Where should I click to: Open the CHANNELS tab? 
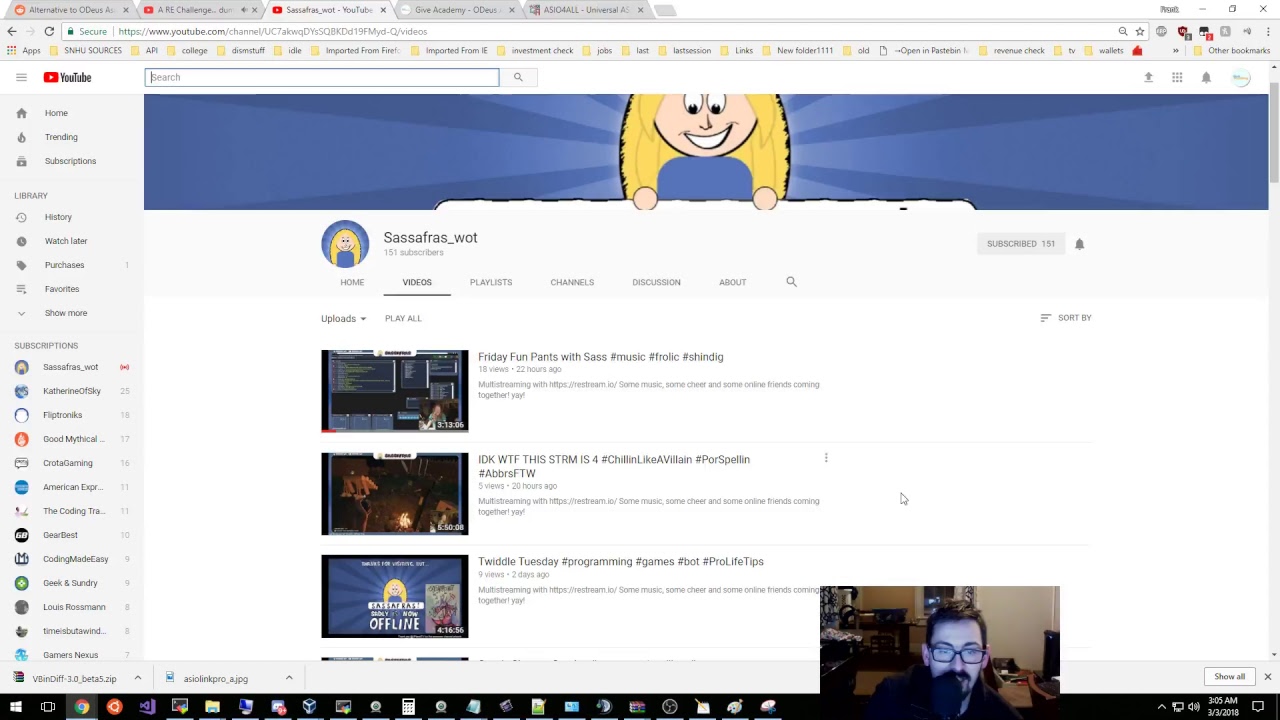point(572,282)
